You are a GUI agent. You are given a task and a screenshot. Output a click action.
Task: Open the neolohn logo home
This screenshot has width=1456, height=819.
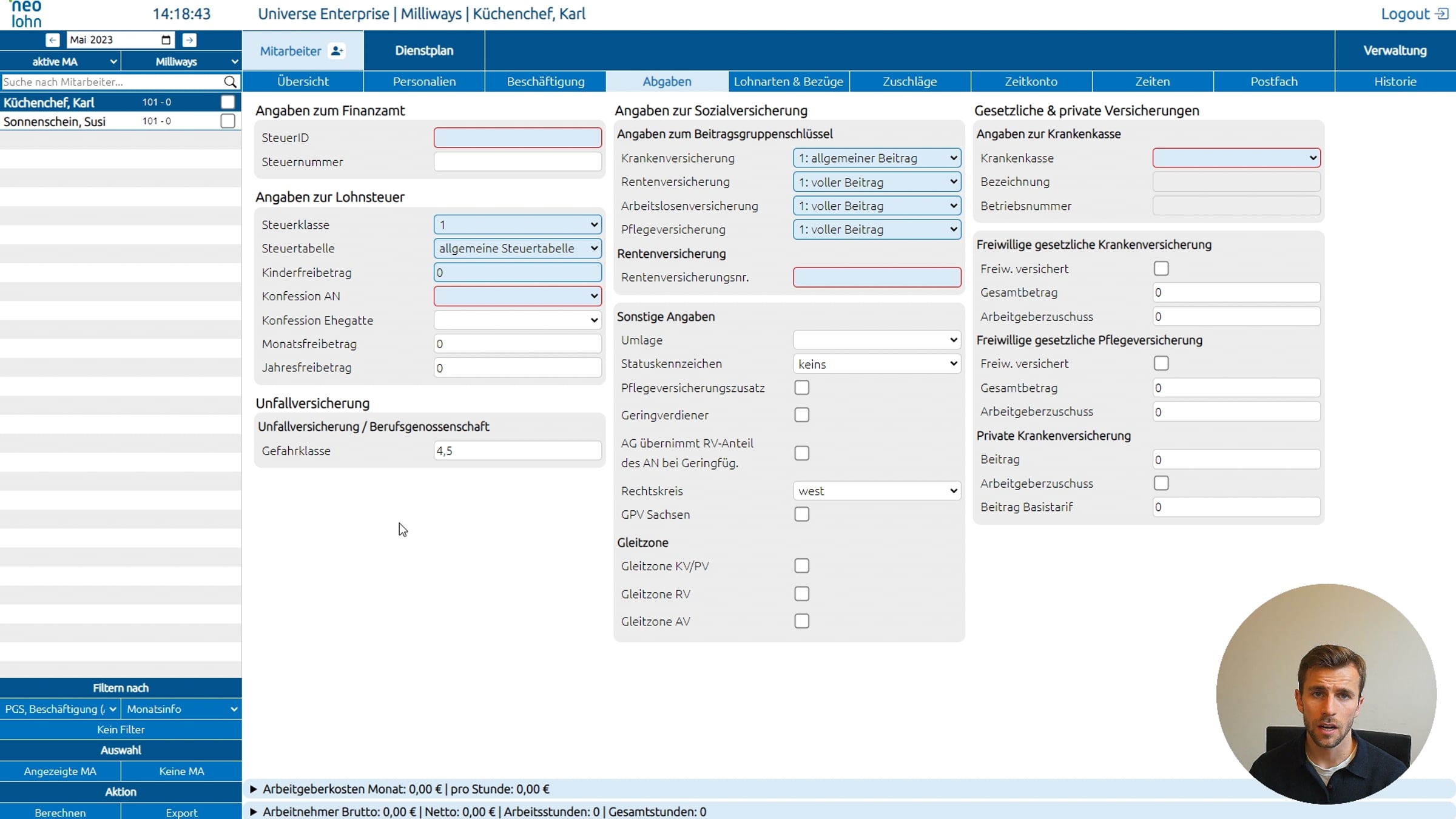click(27, 14)
